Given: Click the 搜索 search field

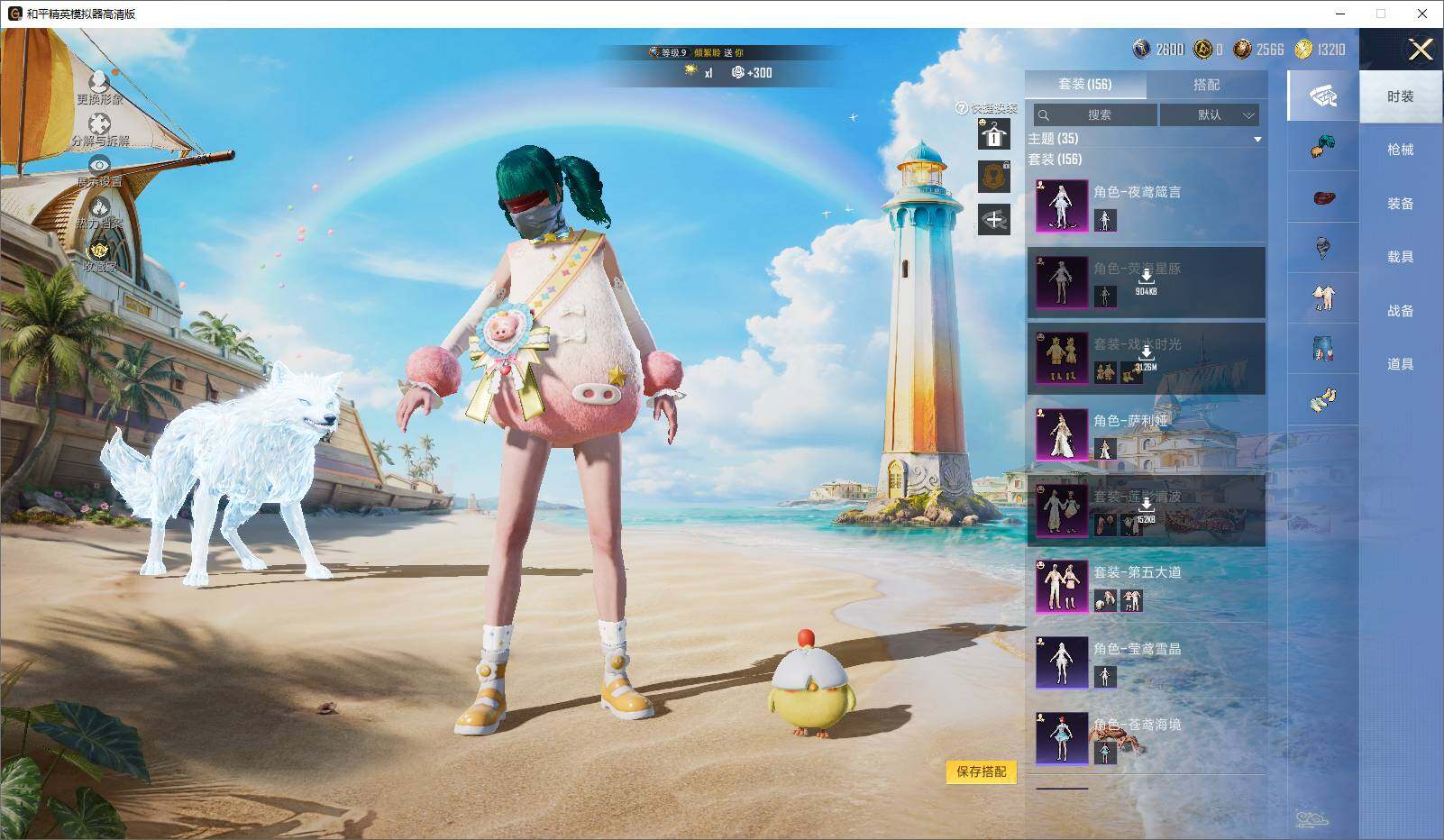Looking at the screenshot, I should click(x=1095, y=114).
